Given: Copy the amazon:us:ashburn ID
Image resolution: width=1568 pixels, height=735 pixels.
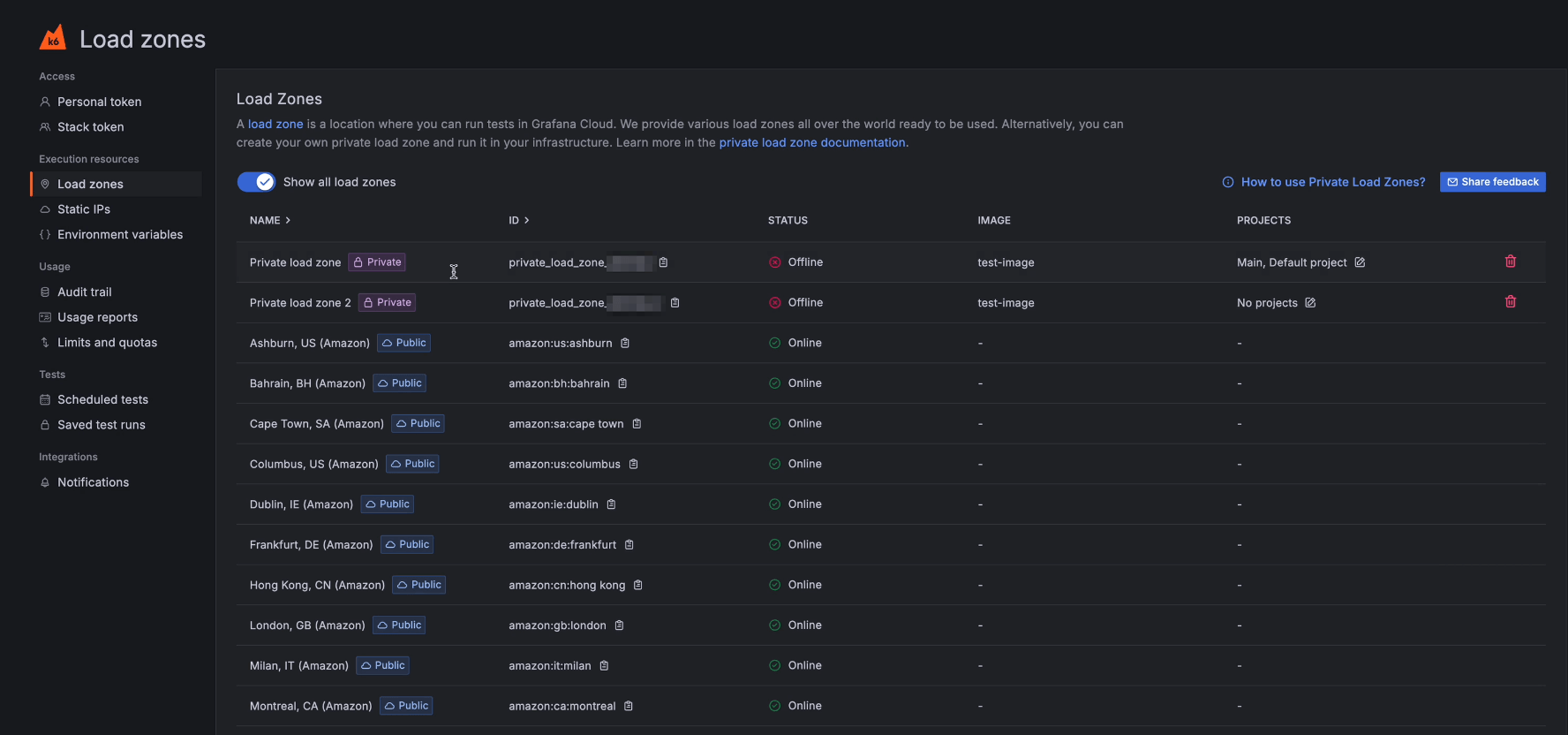Looking at the screenshot, I should click(625, 343).
